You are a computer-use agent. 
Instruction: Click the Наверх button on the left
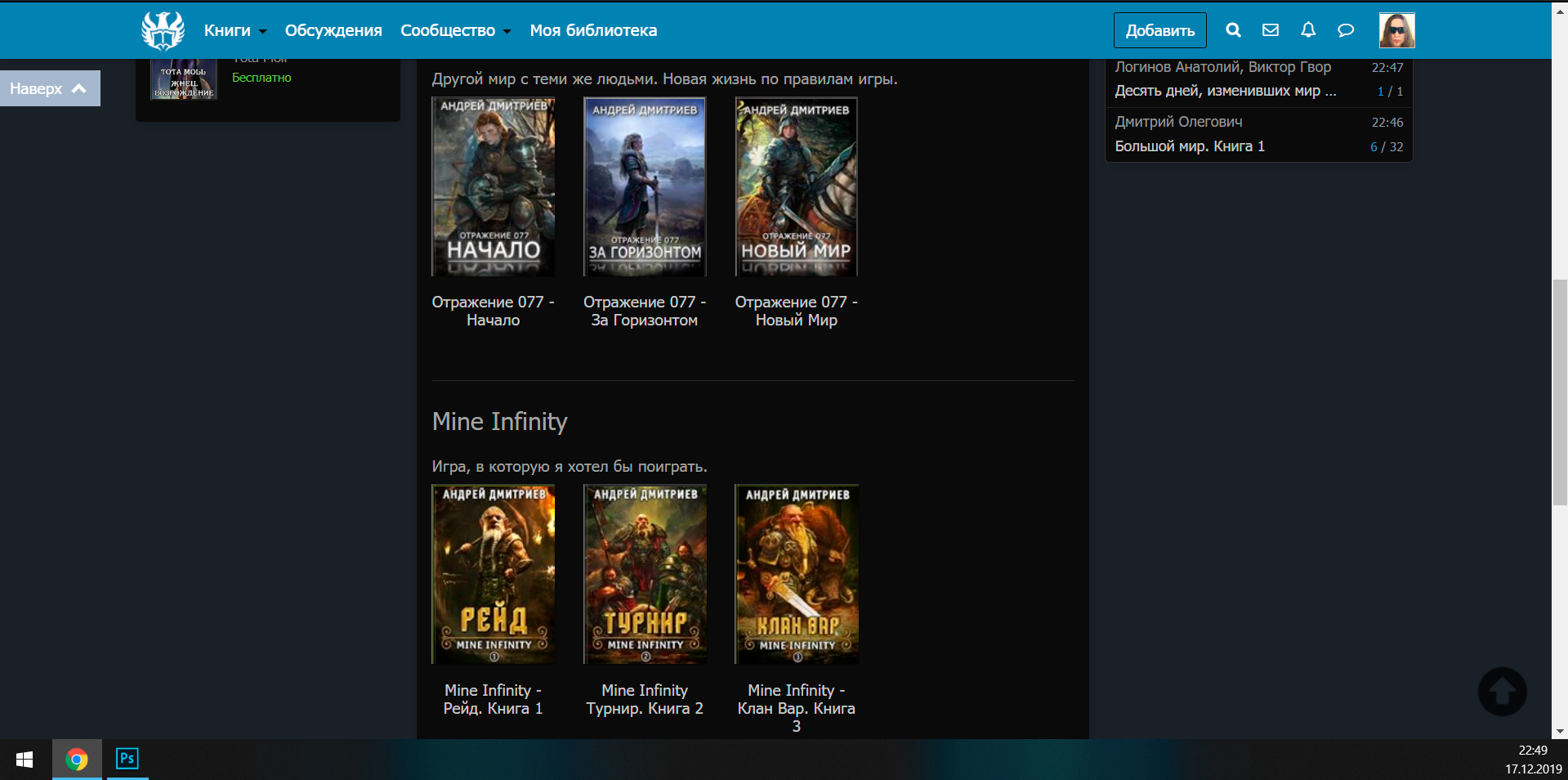(x=49, y=88)
